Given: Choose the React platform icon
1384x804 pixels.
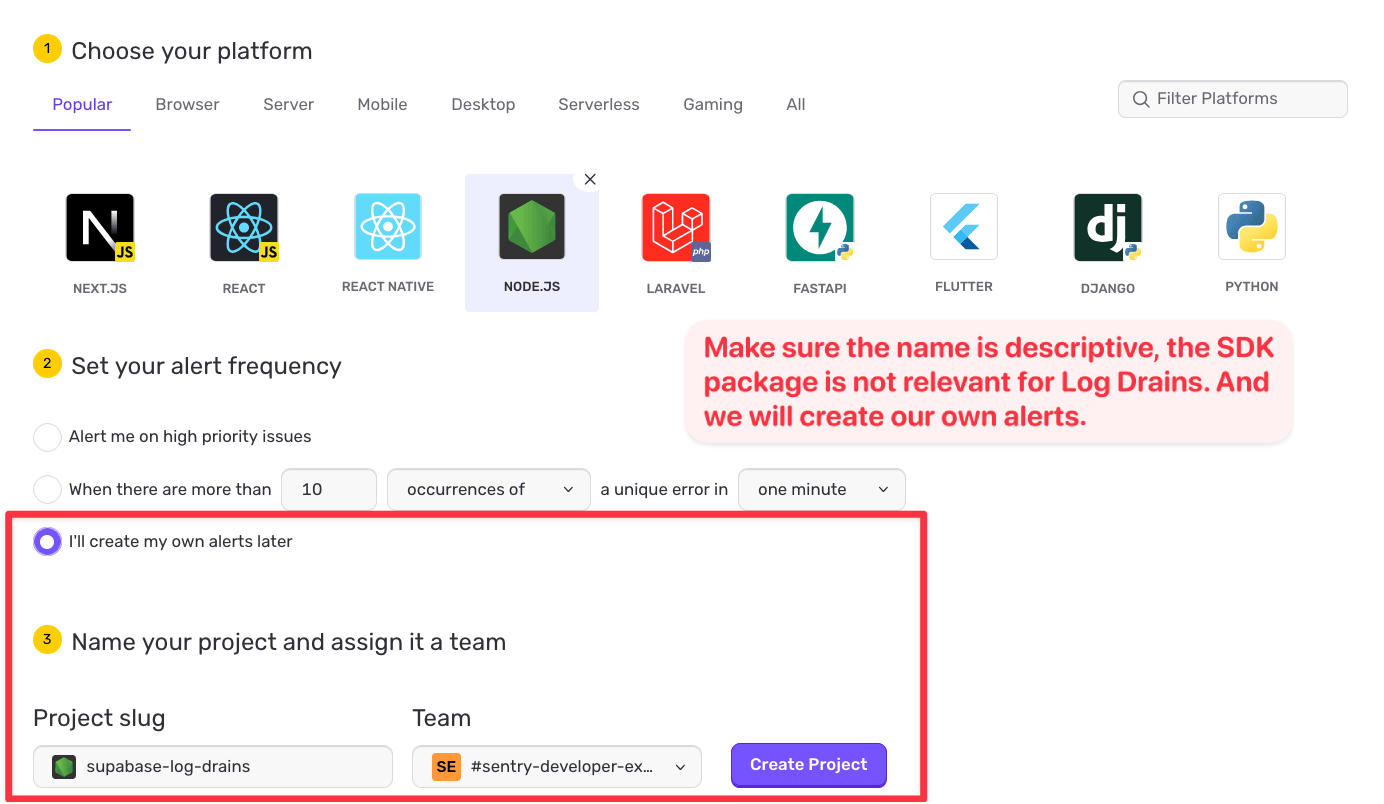Looking at the screenshot, I should pyautogui.click(x=244, y=227).
